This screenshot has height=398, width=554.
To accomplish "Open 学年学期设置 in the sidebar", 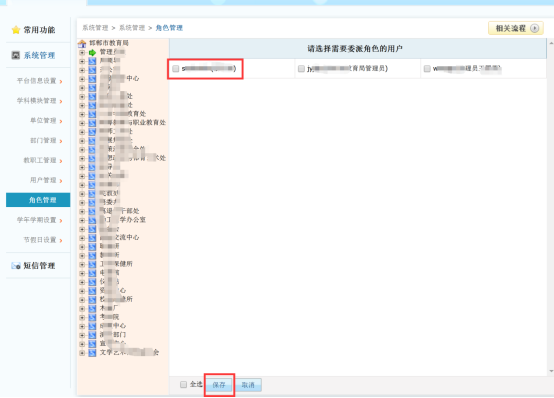I will point(37,220).
